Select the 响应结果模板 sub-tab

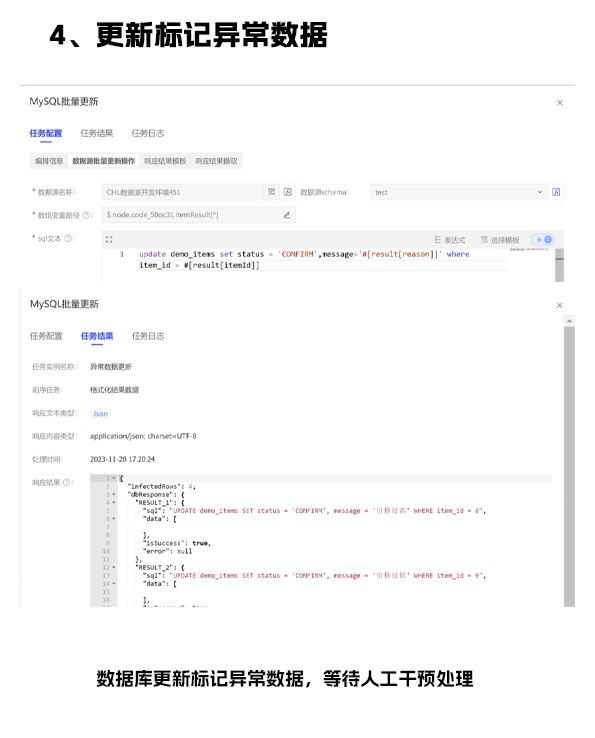[165, 161]
